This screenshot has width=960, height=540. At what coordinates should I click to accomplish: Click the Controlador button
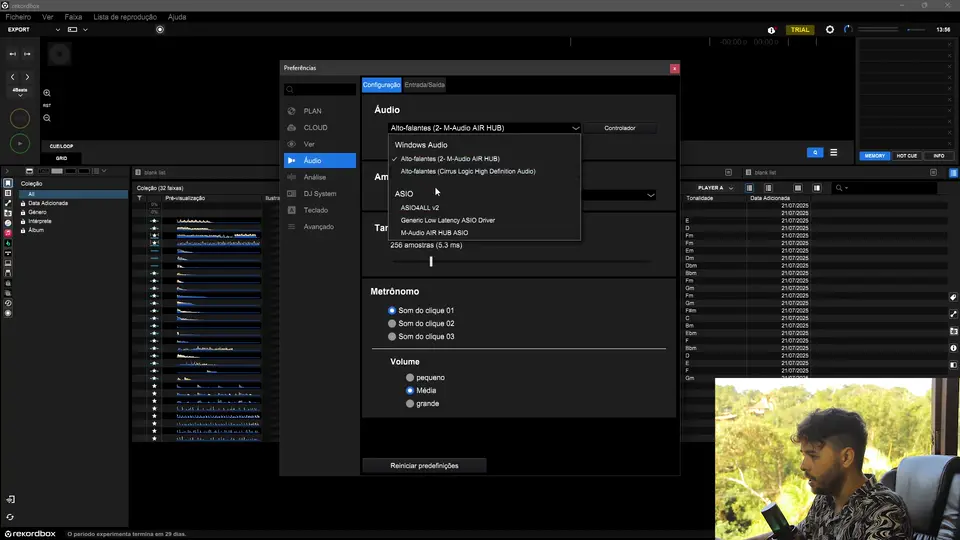620,128
